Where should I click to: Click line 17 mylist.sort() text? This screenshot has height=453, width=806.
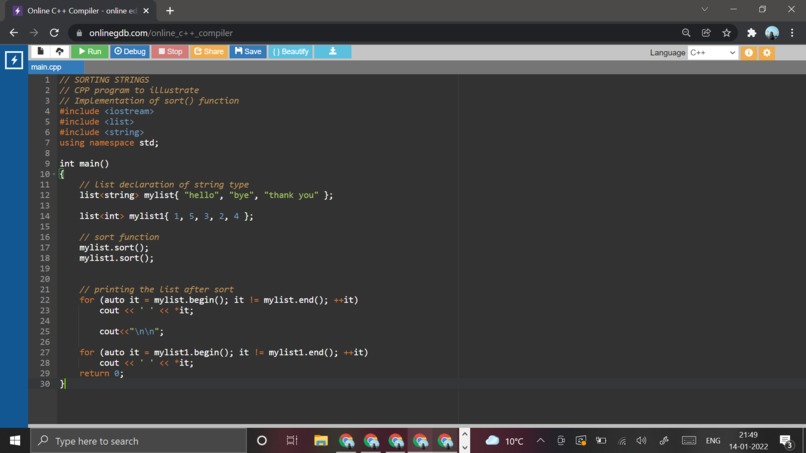coord(114,248)
